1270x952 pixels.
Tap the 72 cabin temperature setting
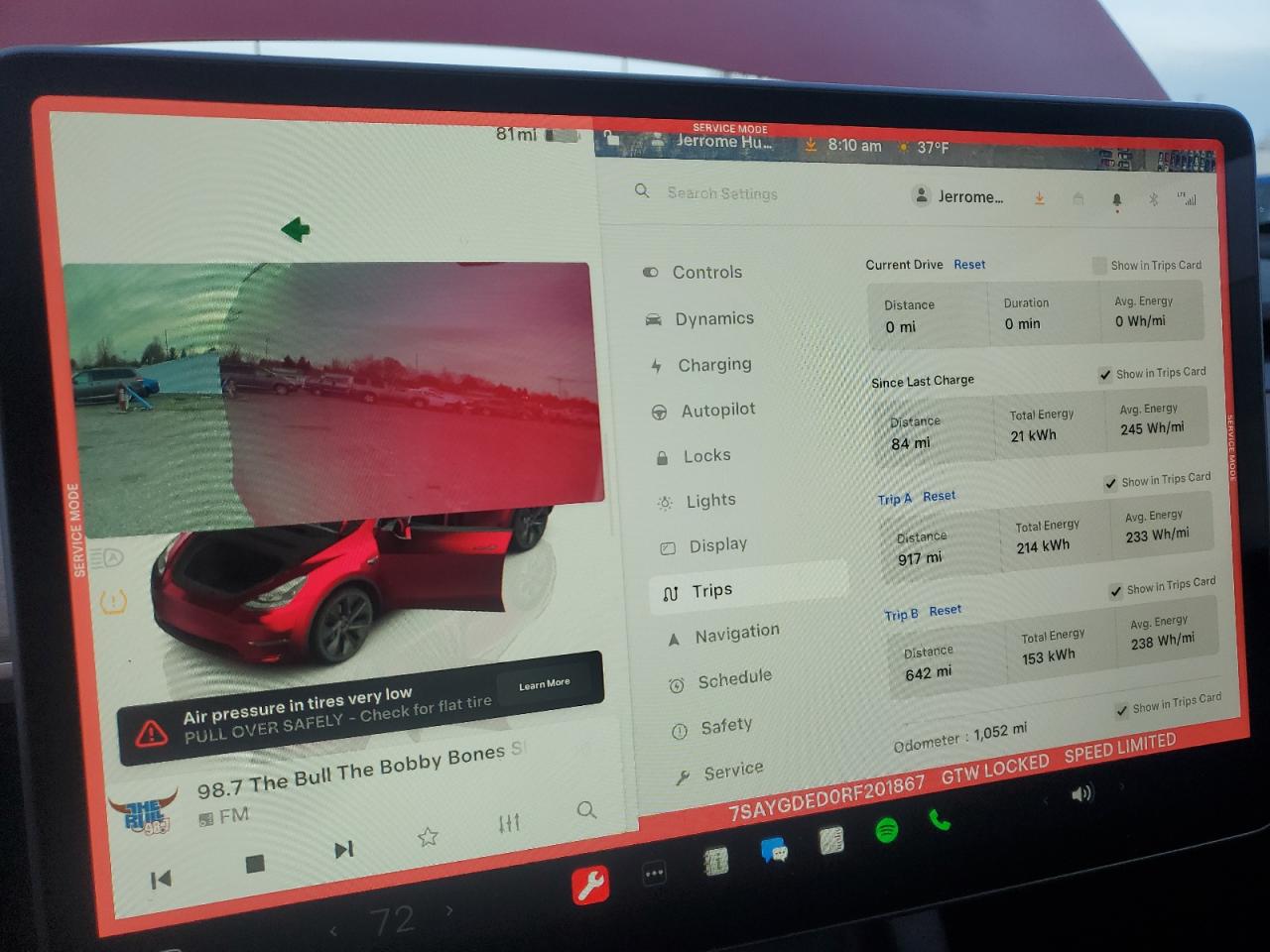click(x=391, y=921)
